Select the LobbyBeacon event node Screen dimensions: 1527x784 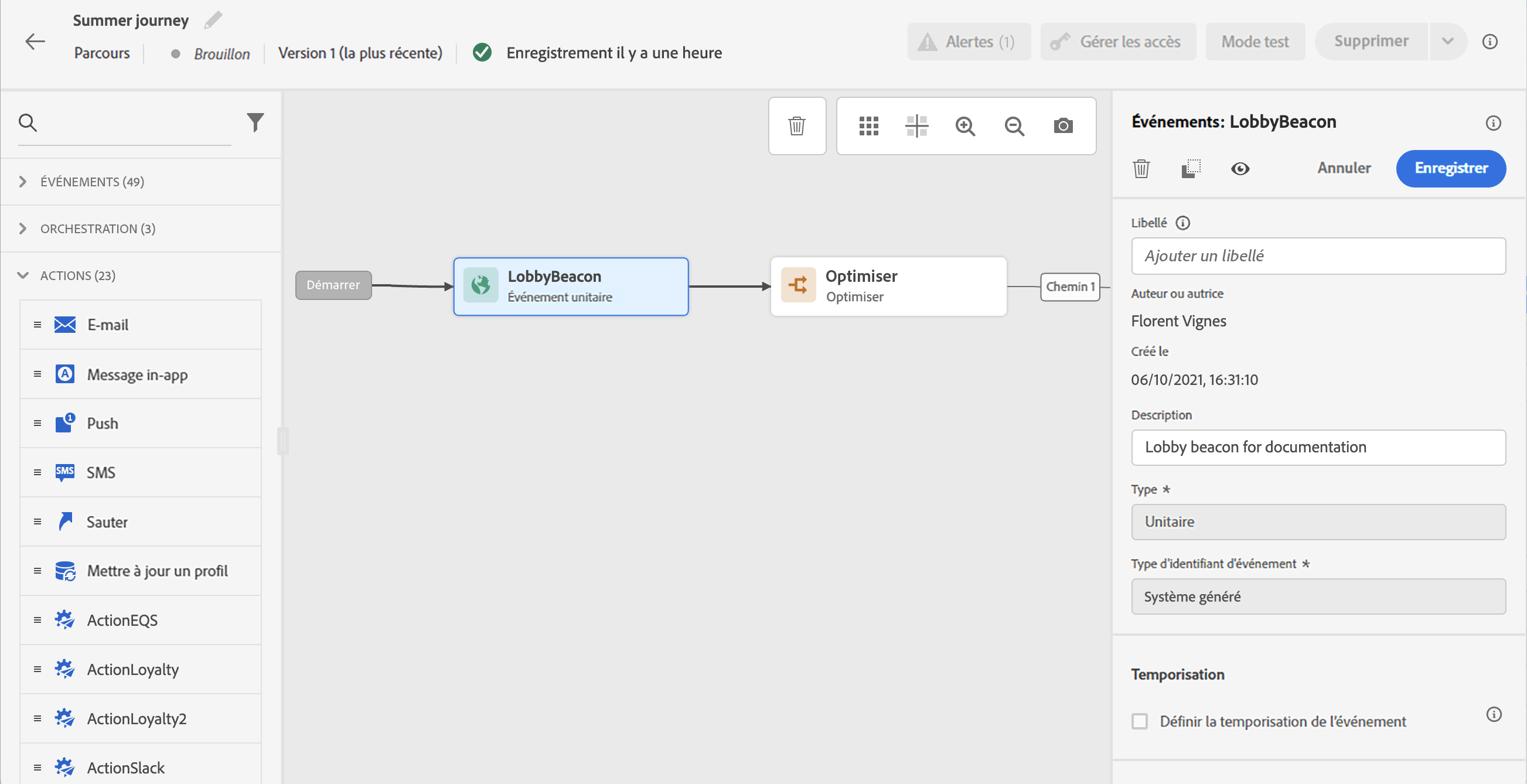[x=570, y=286]
